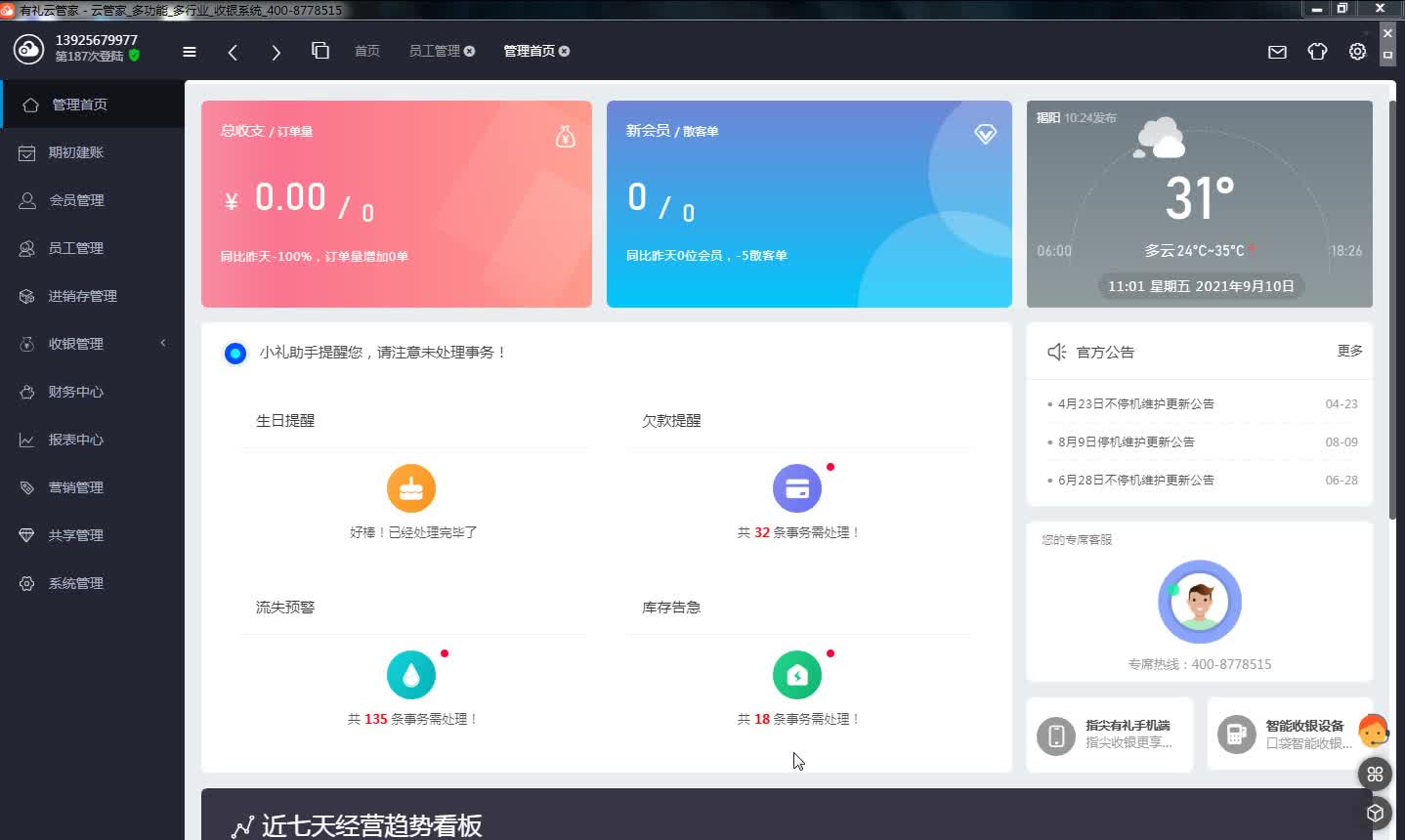Click the 小礼助手 blue dot icon

tap(235, 353)
